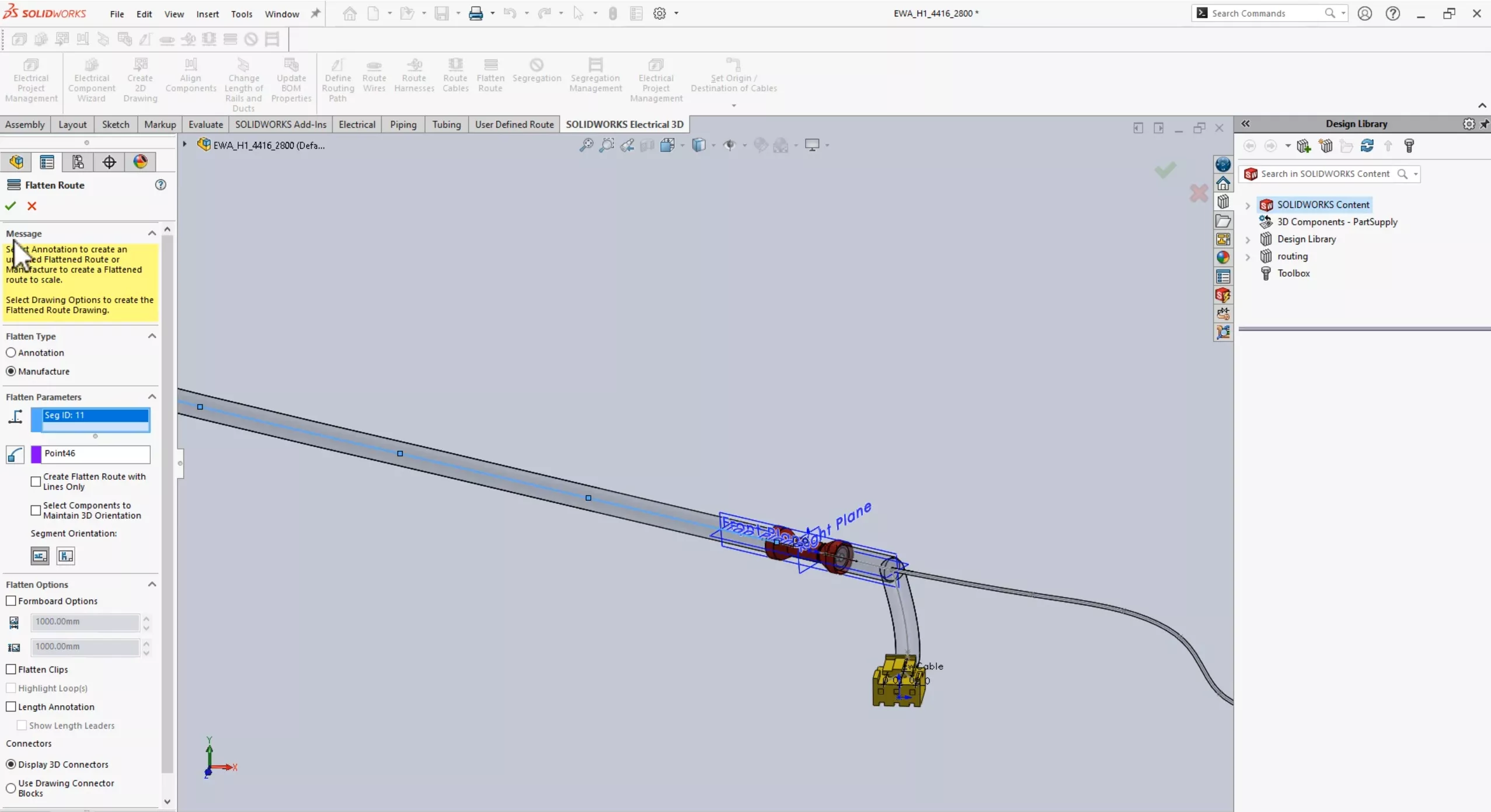The height and width of the screenshot is (812, 1491).
Task: Enable Create Flatten Route with Lines Only
Action: point(36,480)
